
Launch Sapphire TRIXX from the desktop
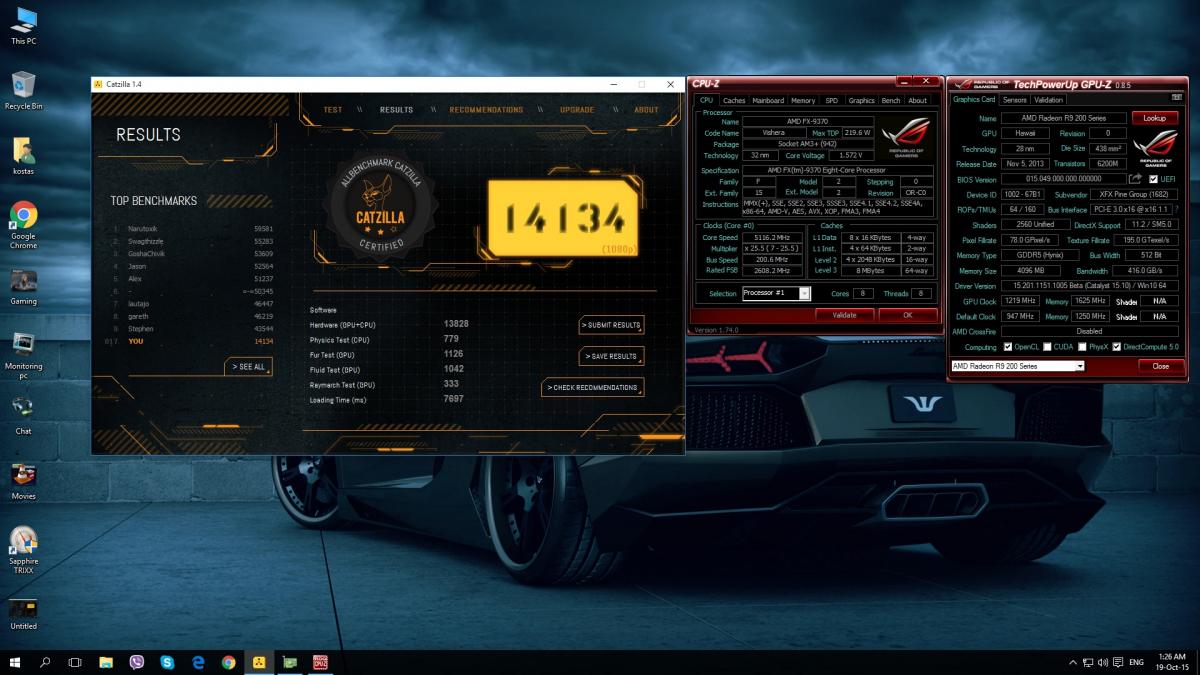click(24, 551)
